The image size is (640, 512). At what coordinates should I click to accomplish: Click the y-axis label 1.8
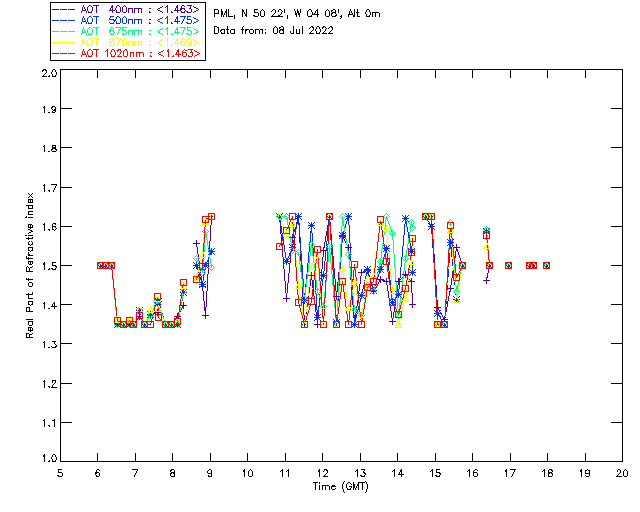tap(49, 148)
